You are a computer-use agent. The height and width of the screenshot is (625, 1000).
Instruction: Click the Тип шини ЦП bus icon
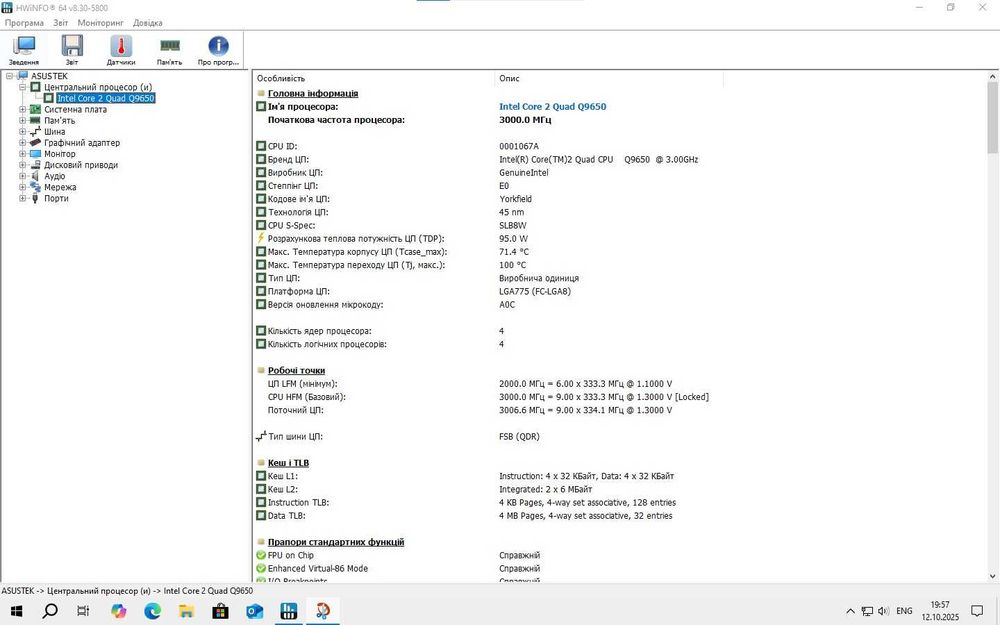click(261, 437)
